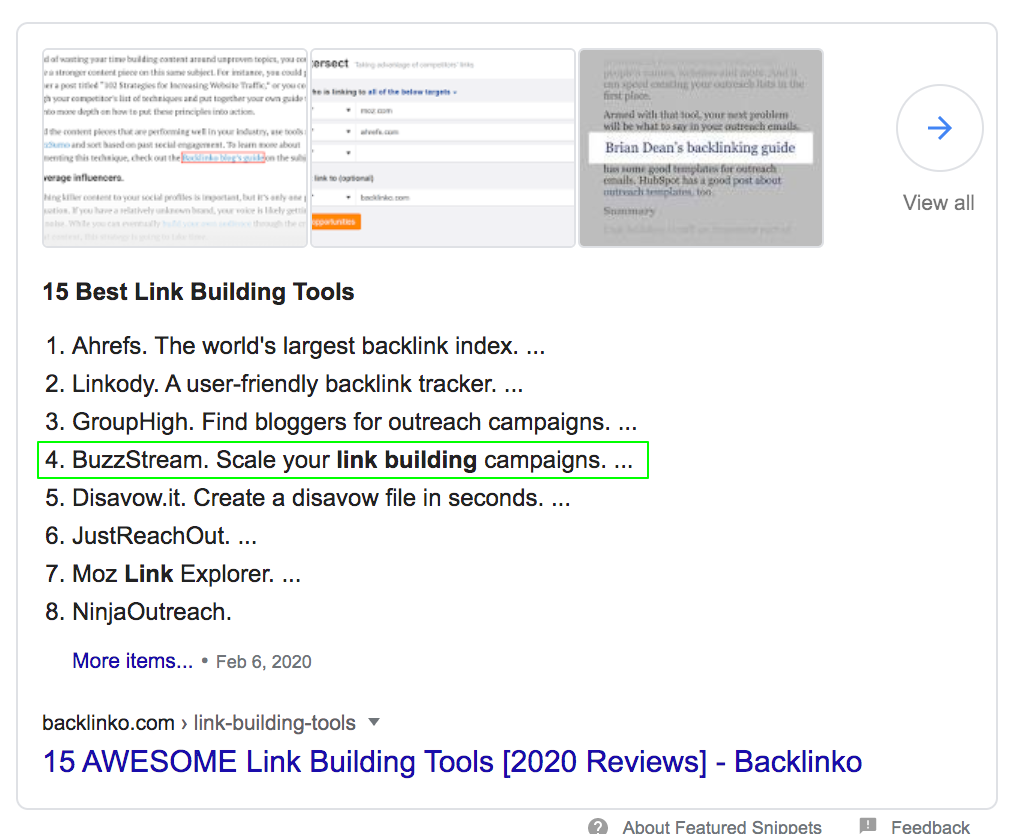Open the question mark About Featured Snippets icon

point(598,826)
